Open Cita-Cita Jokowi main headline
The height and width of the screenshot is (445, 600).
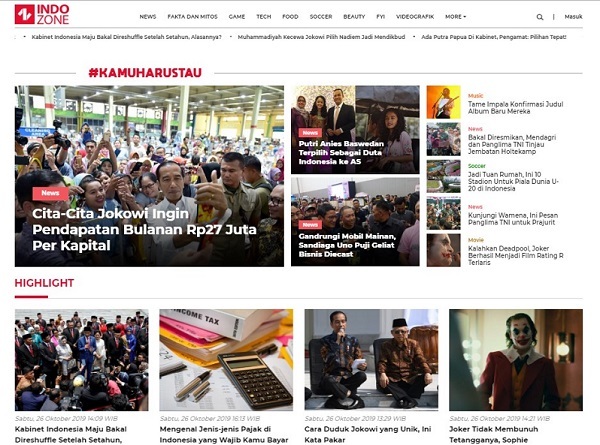pyautogui.click(x=144, y=229)
